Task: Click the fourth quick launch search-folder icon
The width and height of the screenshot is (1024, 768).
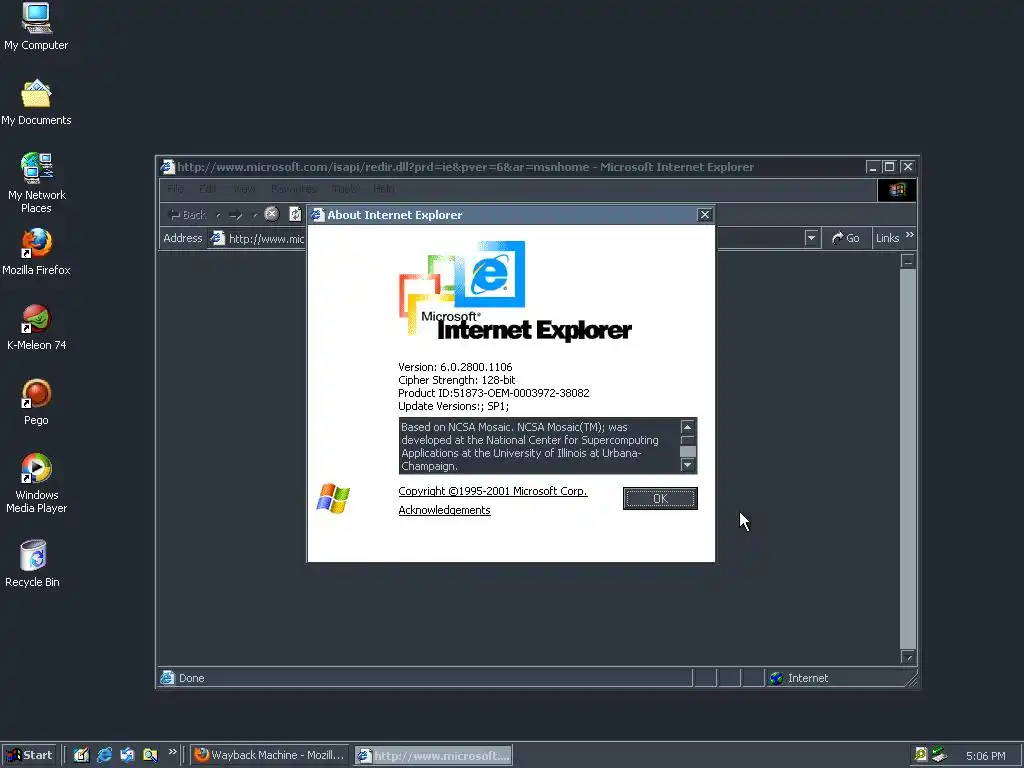Action: click(150, 755)
